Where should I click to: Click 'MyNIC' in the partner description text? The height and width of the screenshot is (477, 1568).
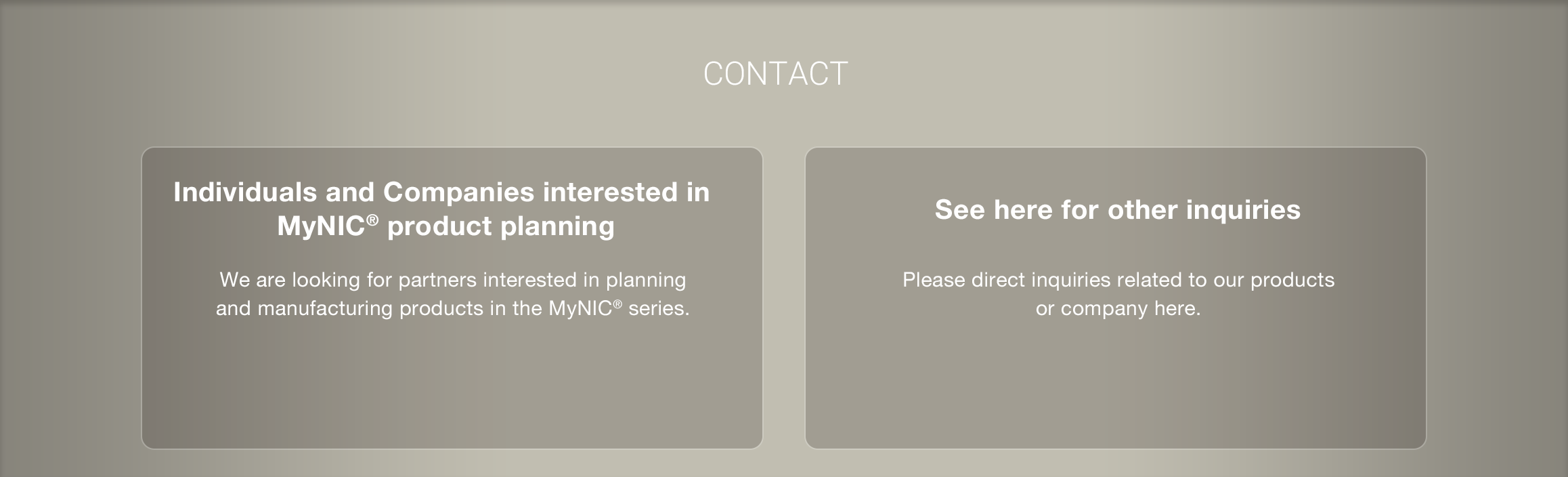click(x=580, y=309)
